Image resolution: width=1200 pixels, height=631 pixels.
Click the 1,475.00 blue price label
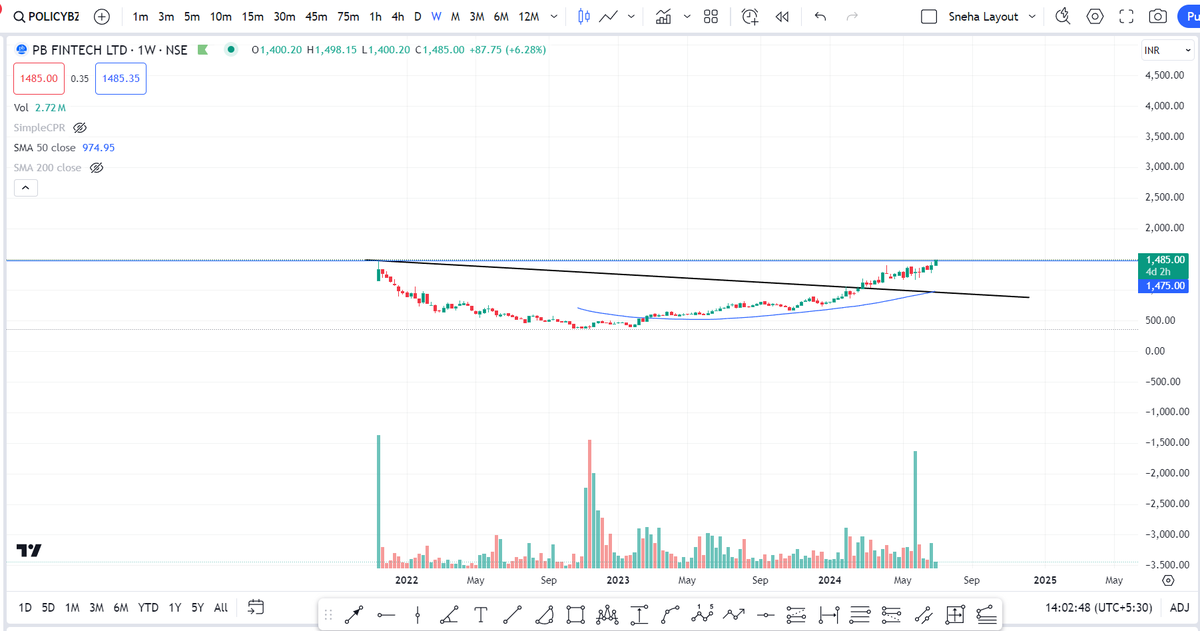click(1163, 286)
